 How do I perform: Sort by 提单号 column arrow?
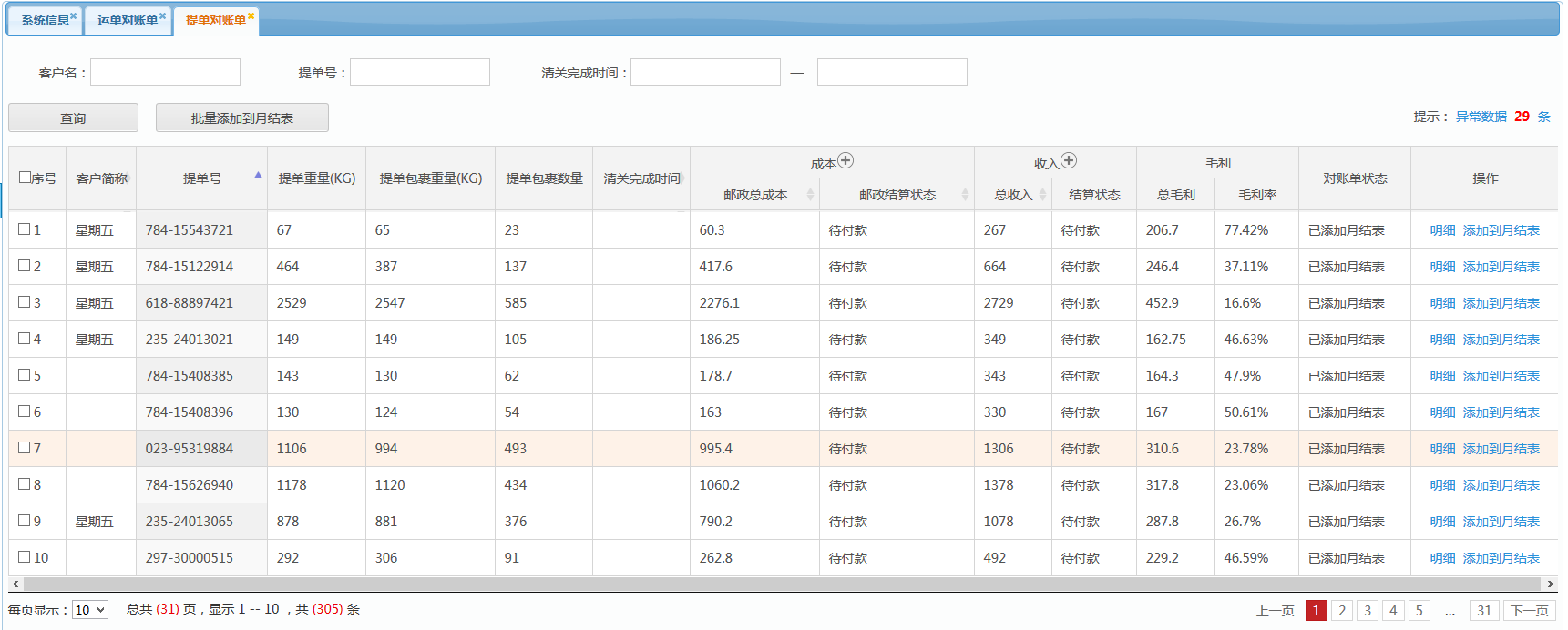(x=258, y=175)
